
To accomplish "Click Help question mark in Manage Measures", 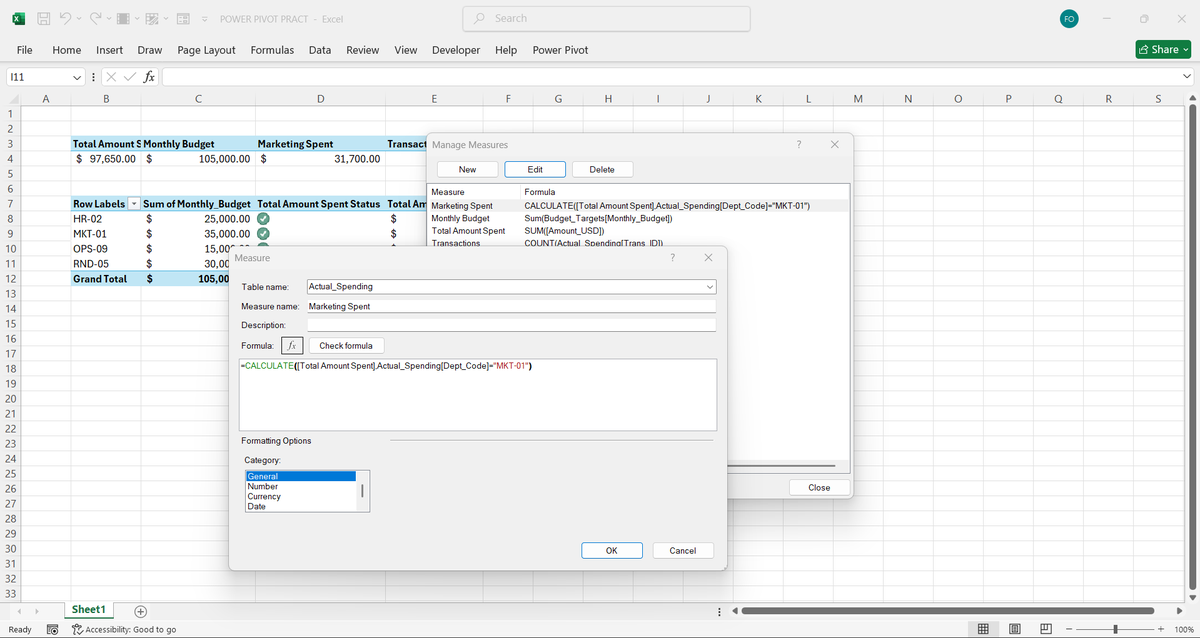I will (x=799, y=145).
